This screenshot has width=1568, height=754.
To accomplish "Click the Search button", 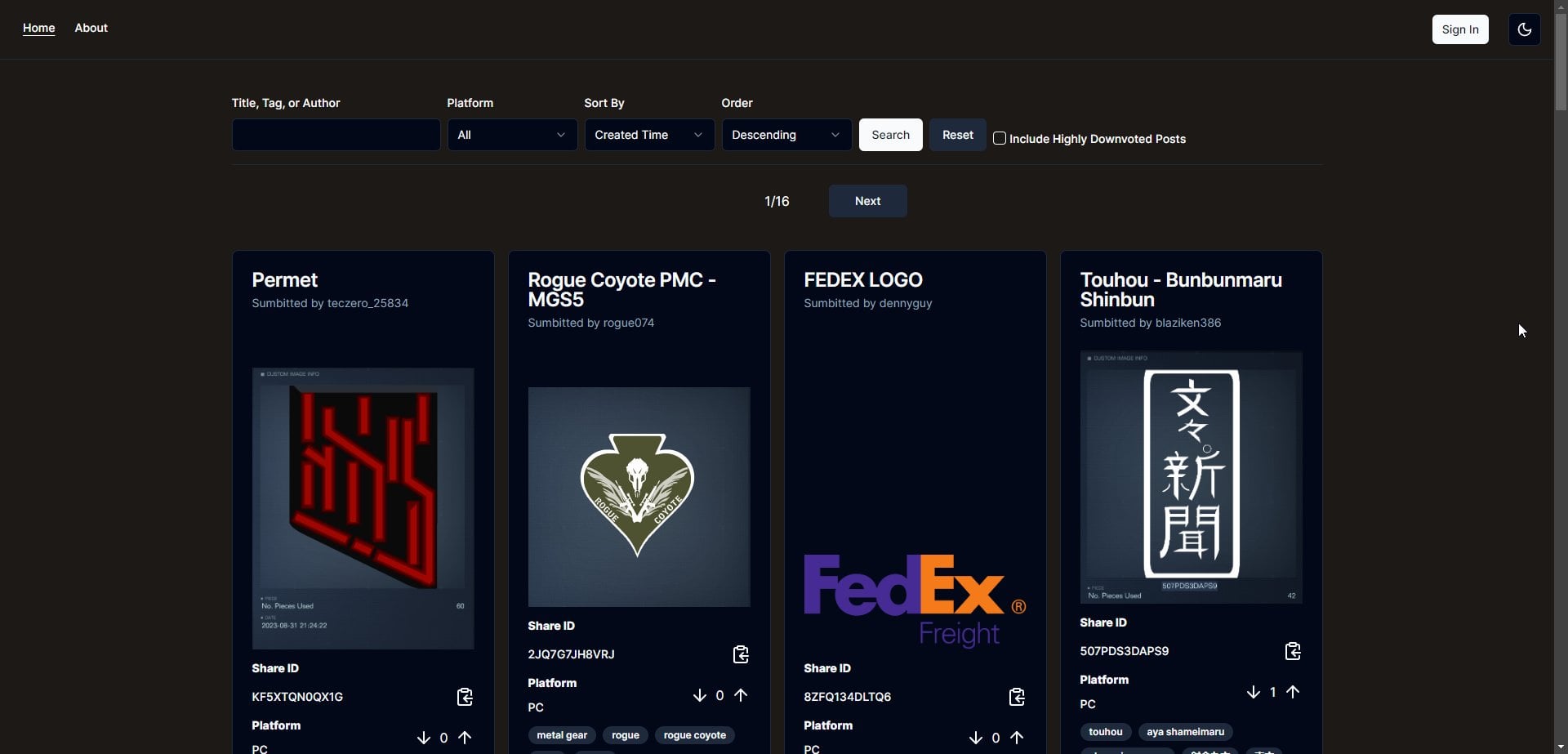I will [x=890, y=135].
